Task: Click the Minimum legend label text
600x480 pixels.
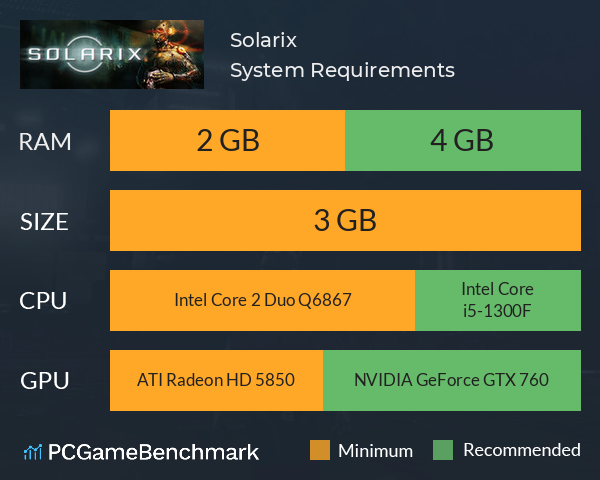Action: 375,451
